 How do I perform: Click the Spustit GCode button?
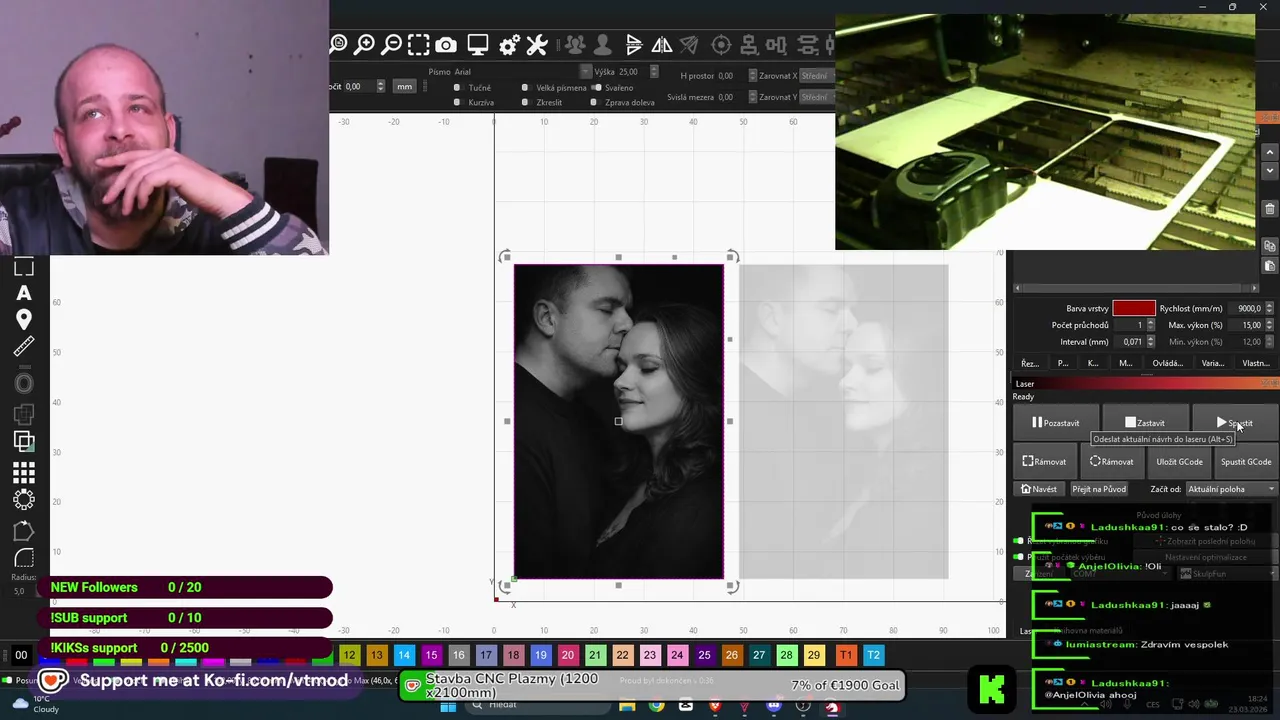(1246, 462)
